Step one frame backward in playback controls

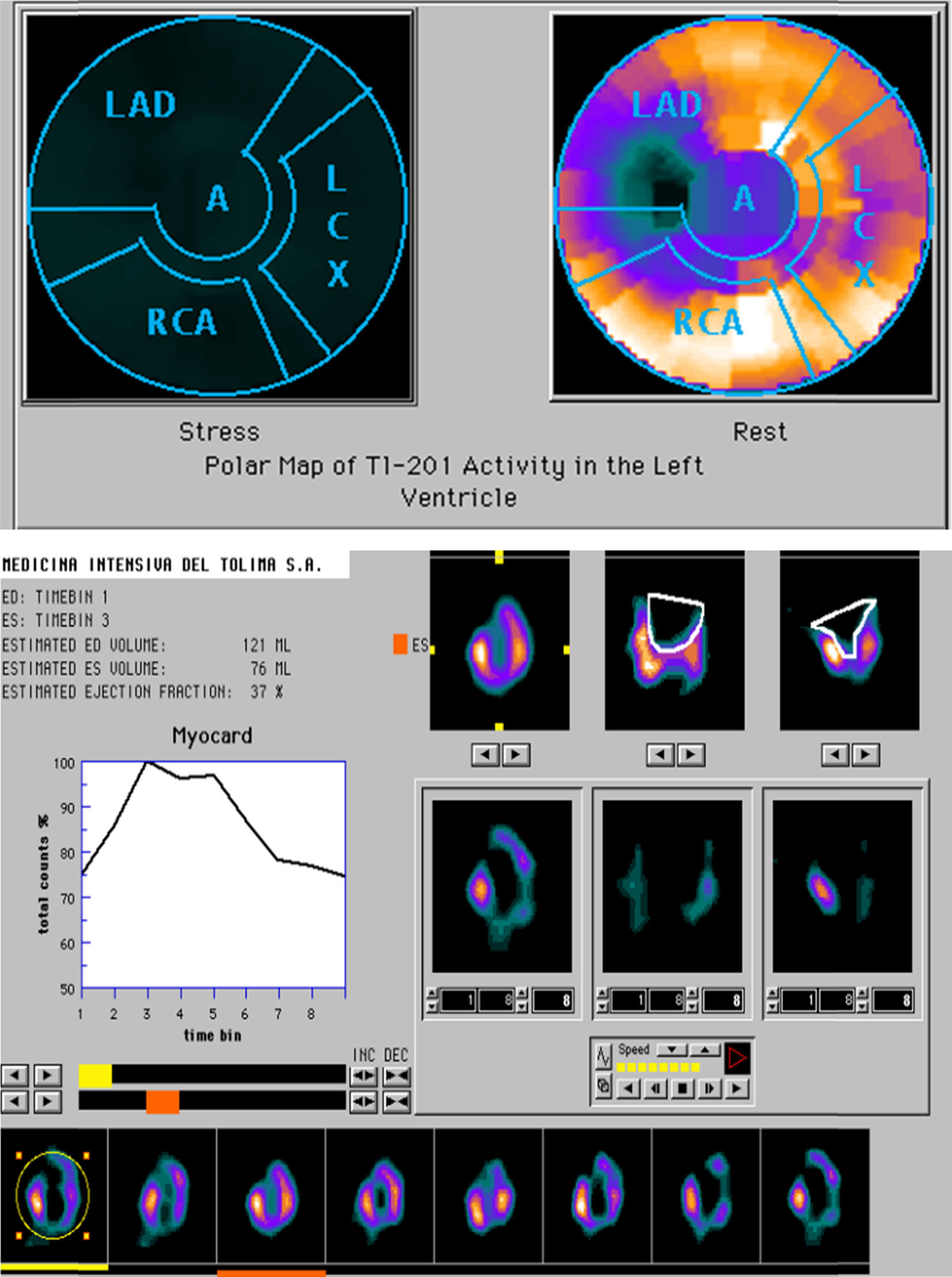tap(655, 1088)
